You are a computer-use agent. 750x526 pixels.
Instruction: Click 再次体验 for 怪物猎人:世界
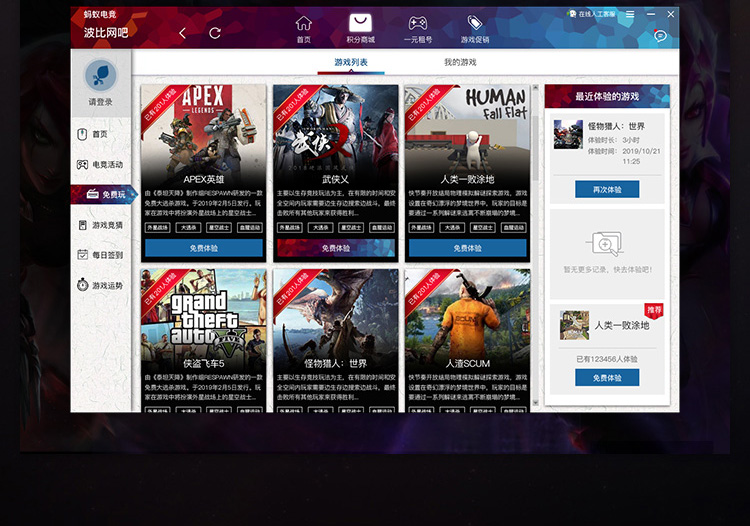607,189
